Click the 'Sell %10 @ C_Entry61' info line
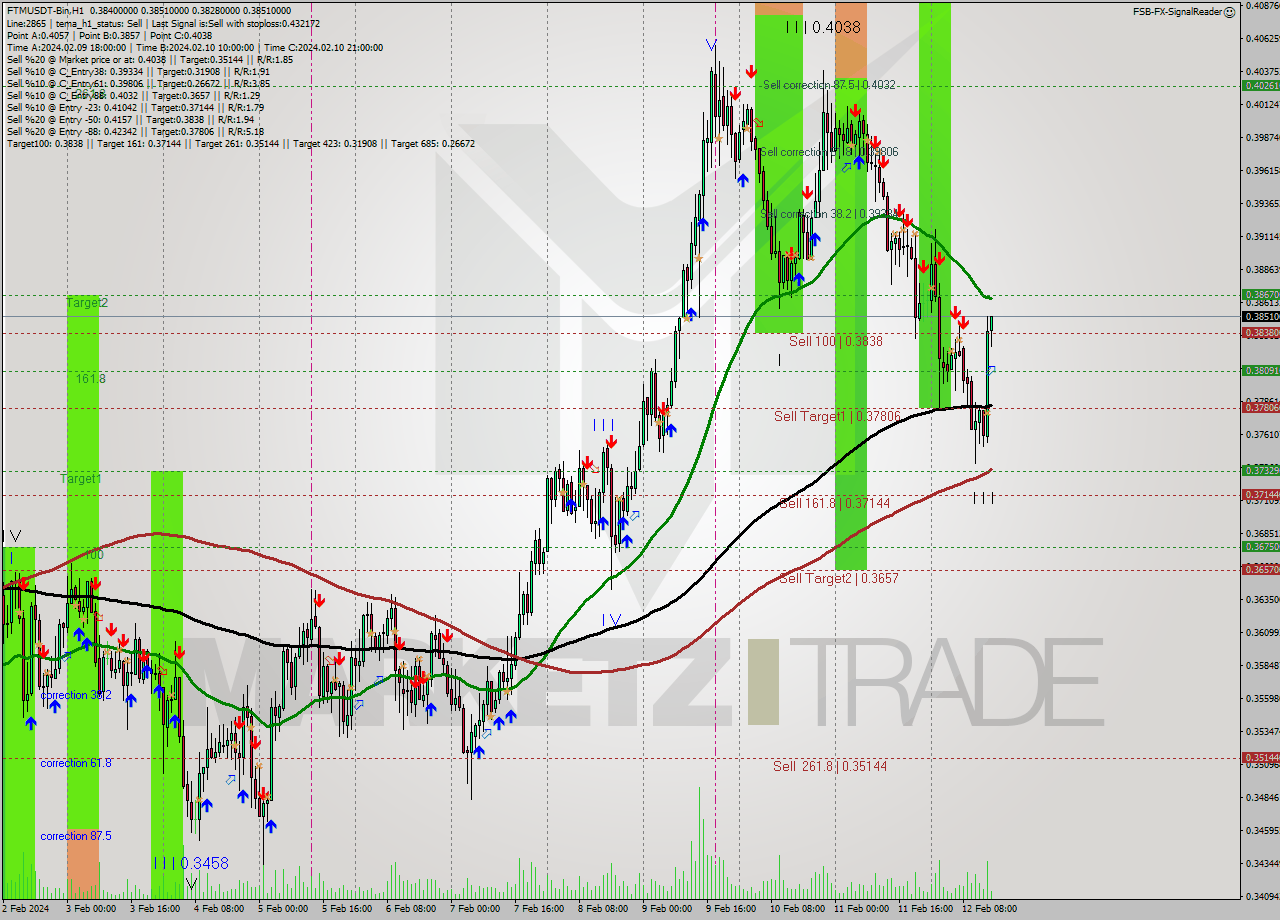Image resolution: width=1280 pixels, height=920 pixels. [138, 83]
